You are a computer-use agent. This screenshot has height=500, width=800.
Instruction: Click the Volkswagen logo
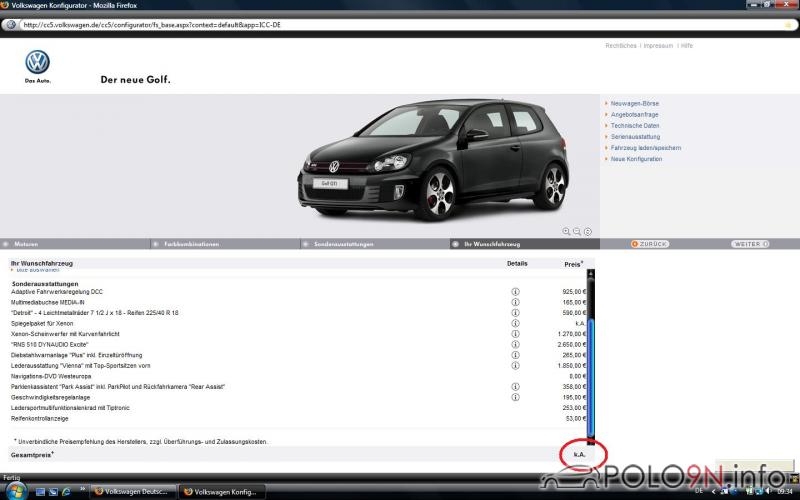click(37, 62)
